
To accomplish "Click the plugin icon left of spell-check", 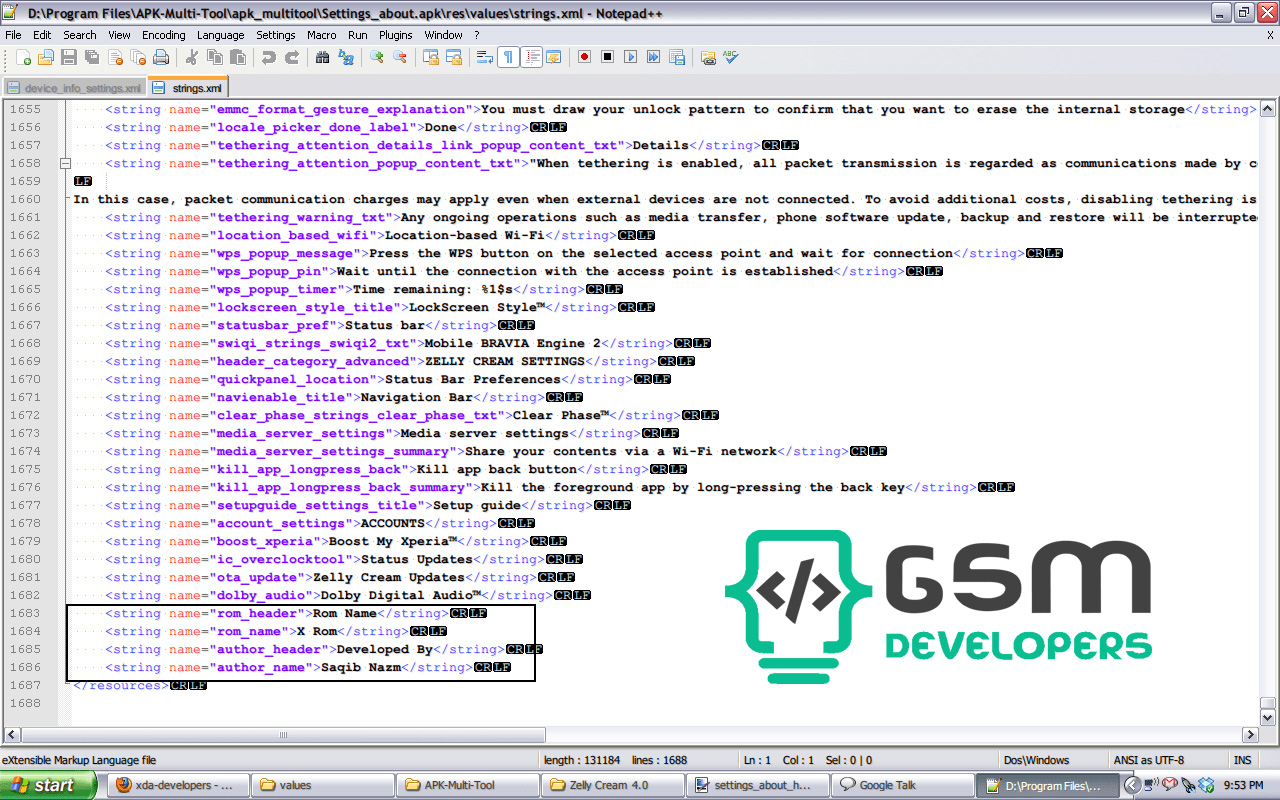I will [x=708, y=57].
